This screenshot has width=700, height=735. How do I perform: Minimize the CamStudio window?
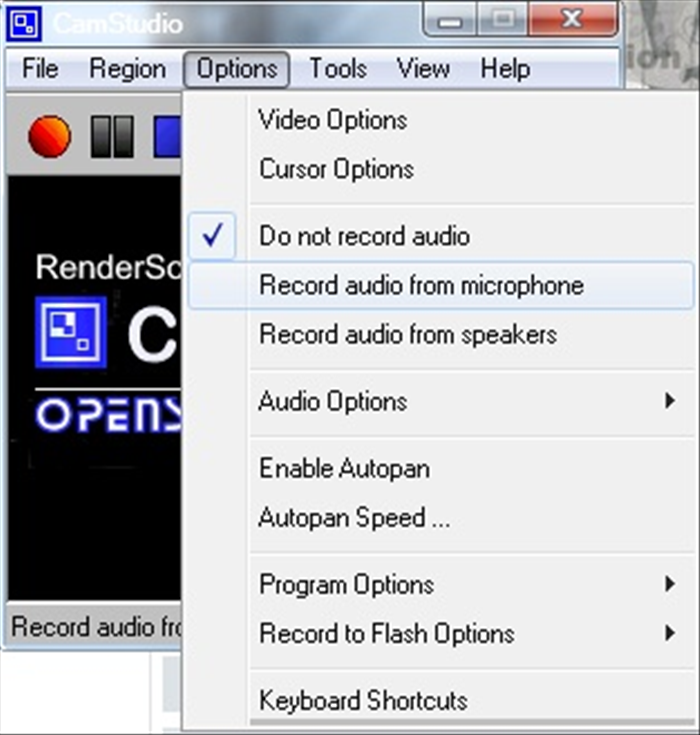pyautogui.click(x=450, y=20)
